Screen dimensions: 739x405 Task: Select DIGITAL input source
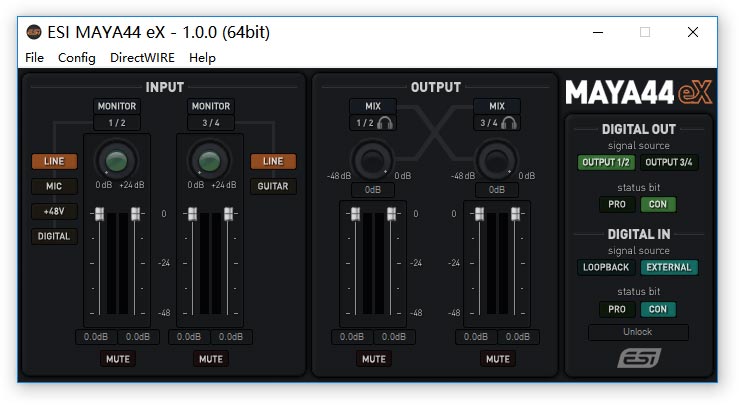[54, 236]
